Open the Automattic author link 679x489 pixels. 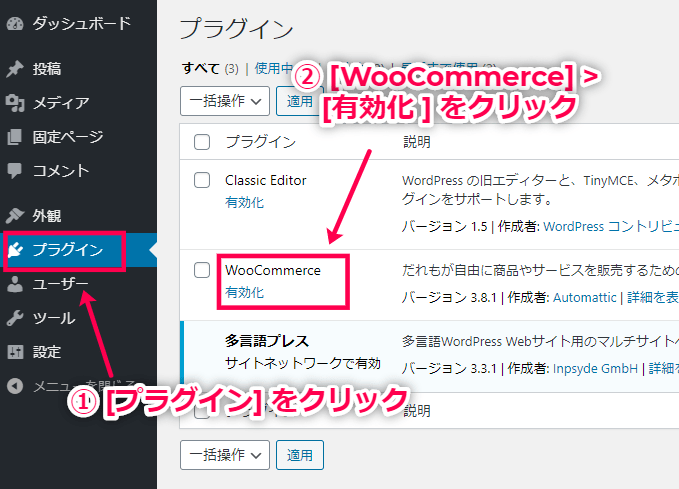[x=584, y=298]
